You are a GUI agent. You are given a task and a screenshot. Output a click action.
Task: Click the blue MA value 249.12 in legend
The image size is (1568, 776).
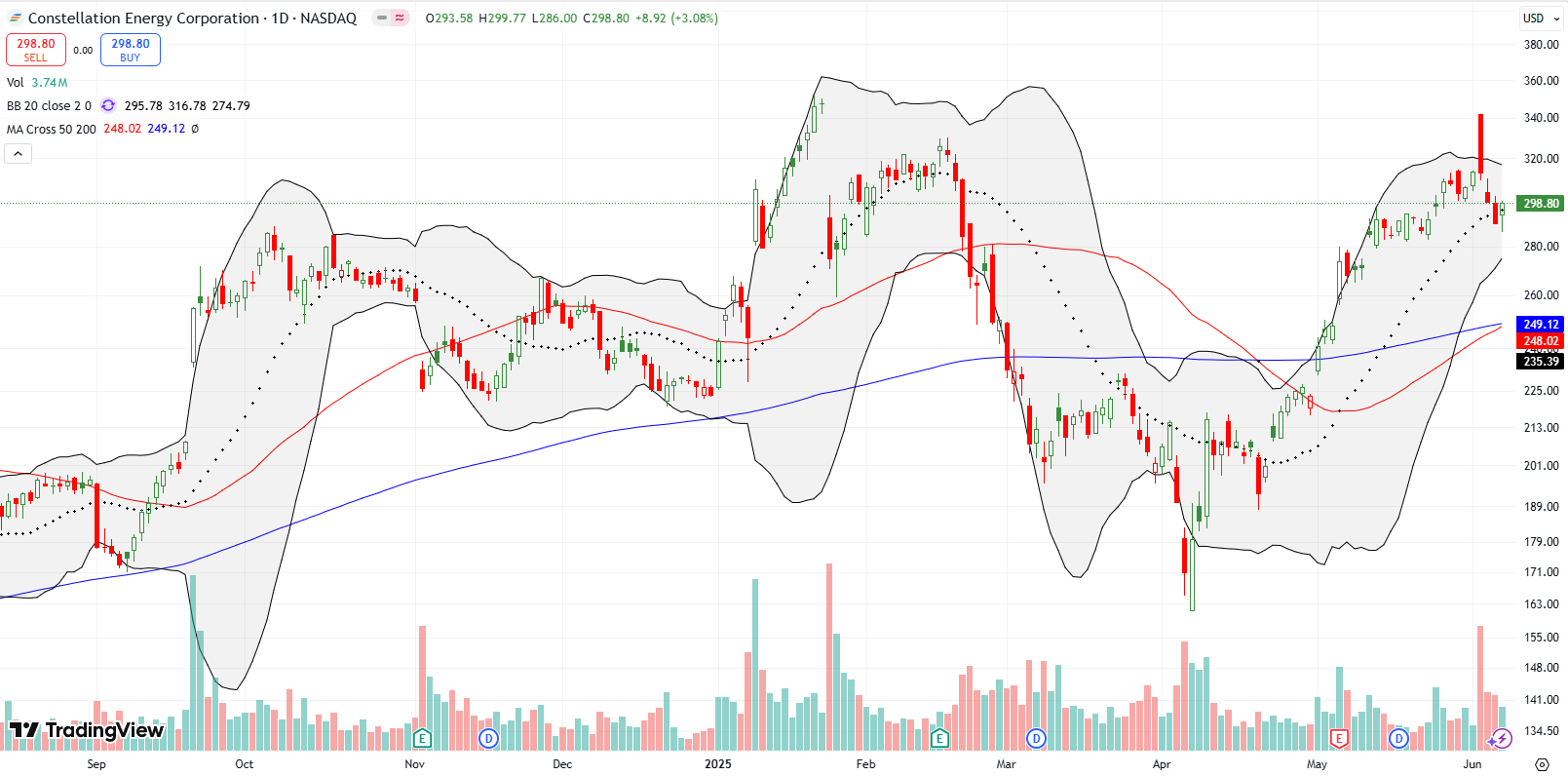pos(167,129)
